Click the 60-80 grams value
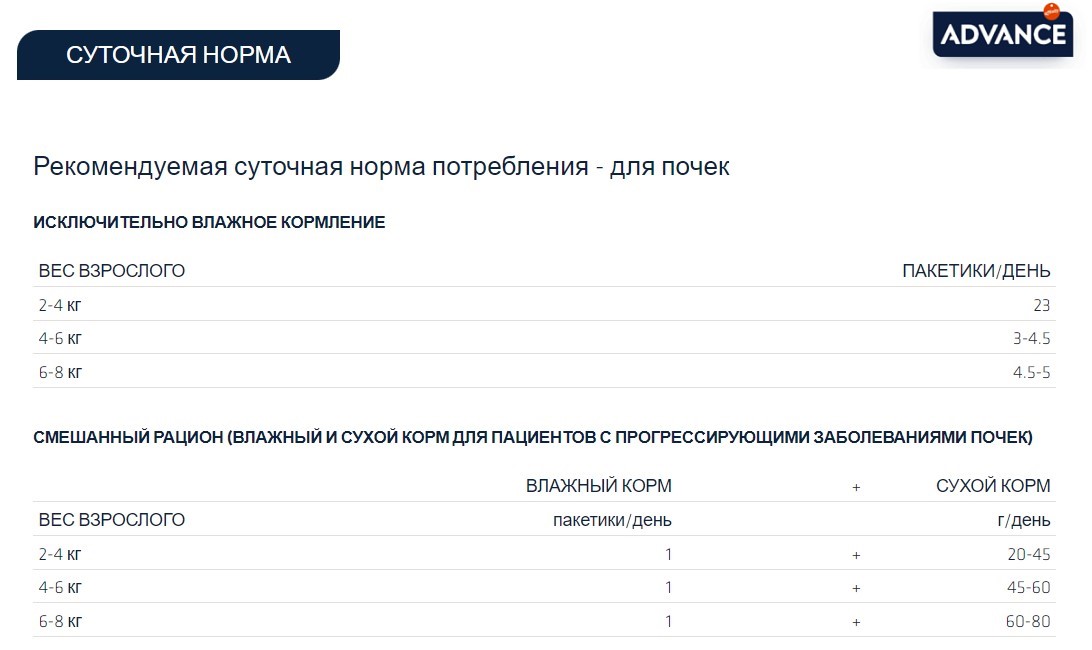The height and width of the screenshot is (650, 1092). 1028,621
